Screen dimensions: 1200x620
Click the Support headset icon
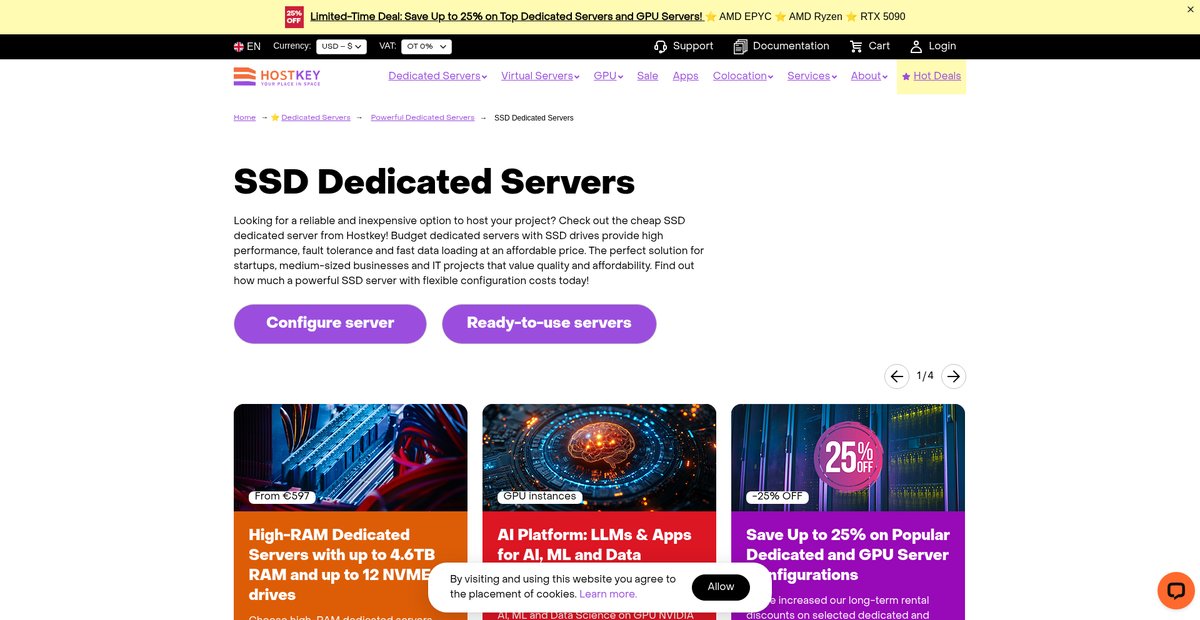[660, 46]
